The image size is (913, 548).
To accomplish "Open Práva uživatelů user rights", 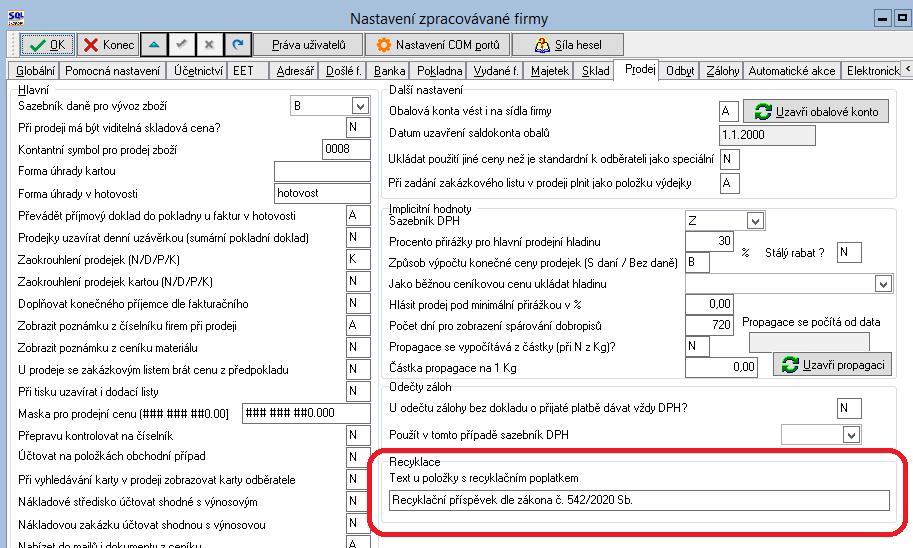I will (x=309, y=45).
